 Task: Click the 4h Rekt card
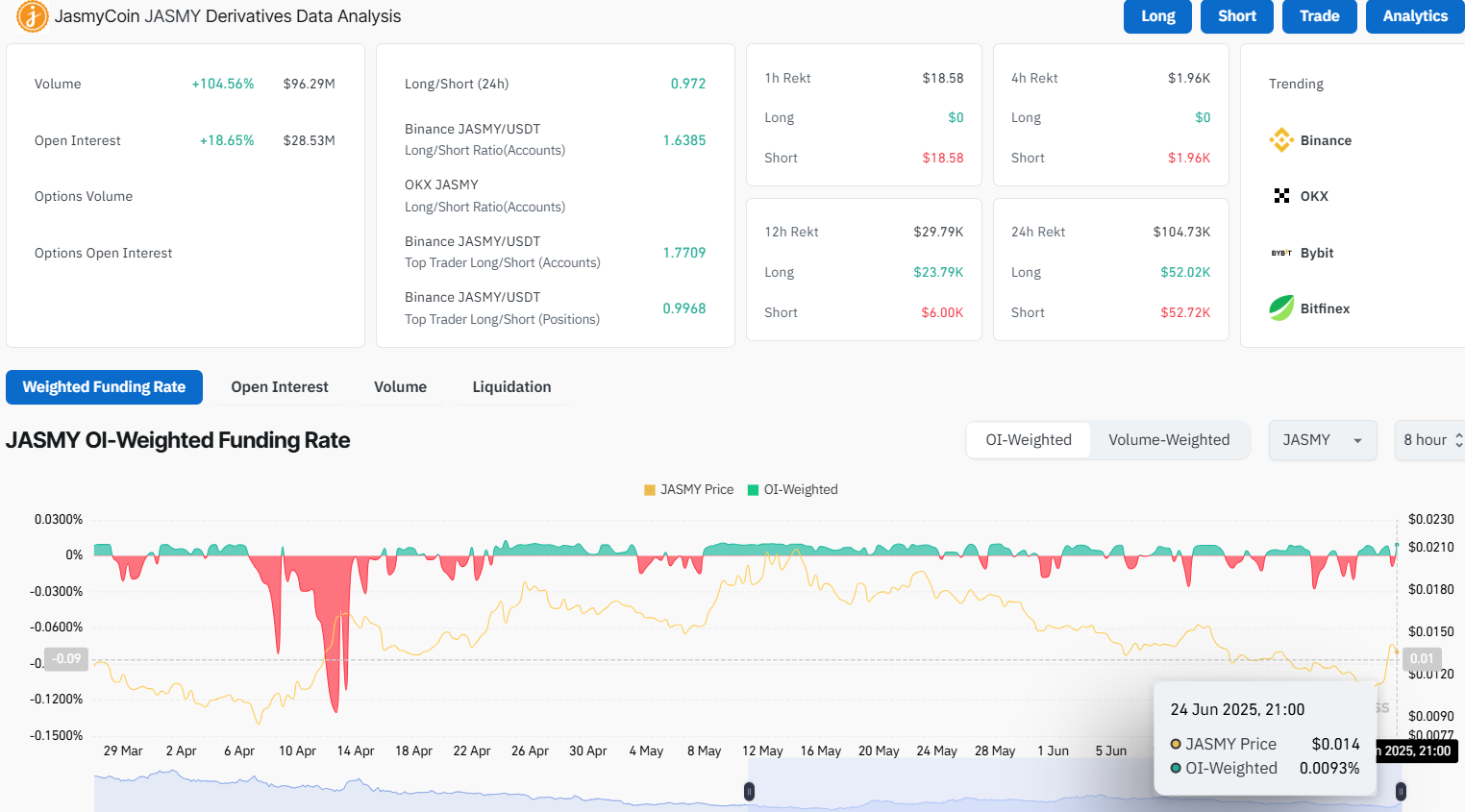1110,115
